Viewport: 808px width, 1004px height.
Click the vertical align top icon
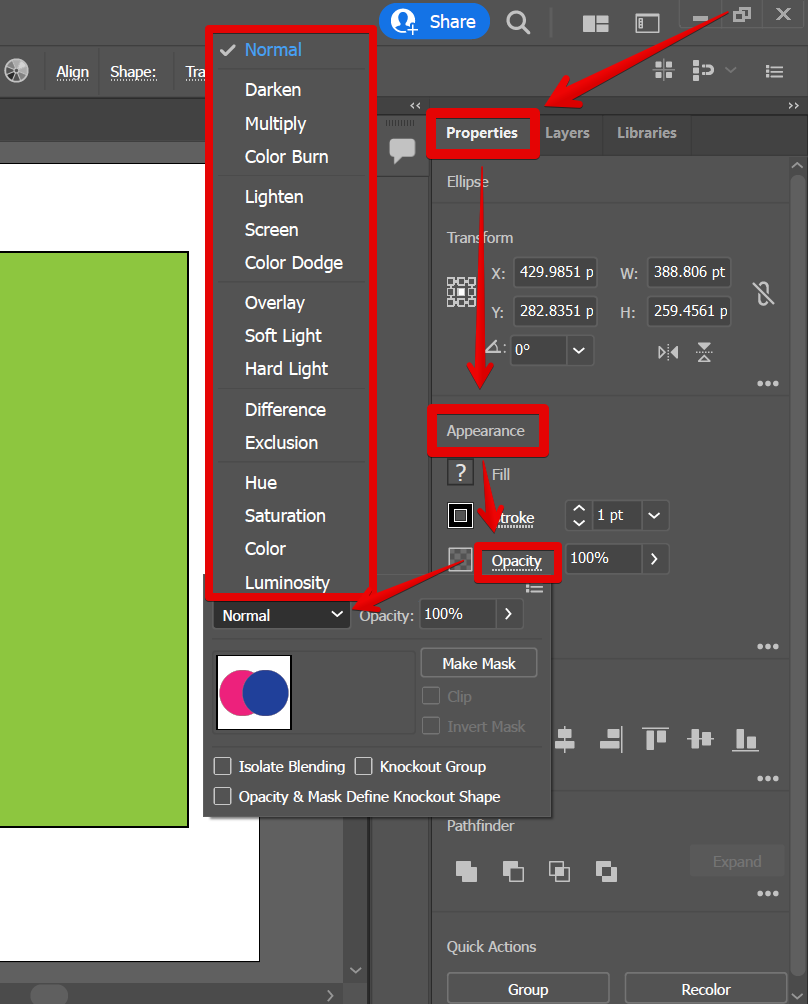pyautogui.click(x=655, y=739)
